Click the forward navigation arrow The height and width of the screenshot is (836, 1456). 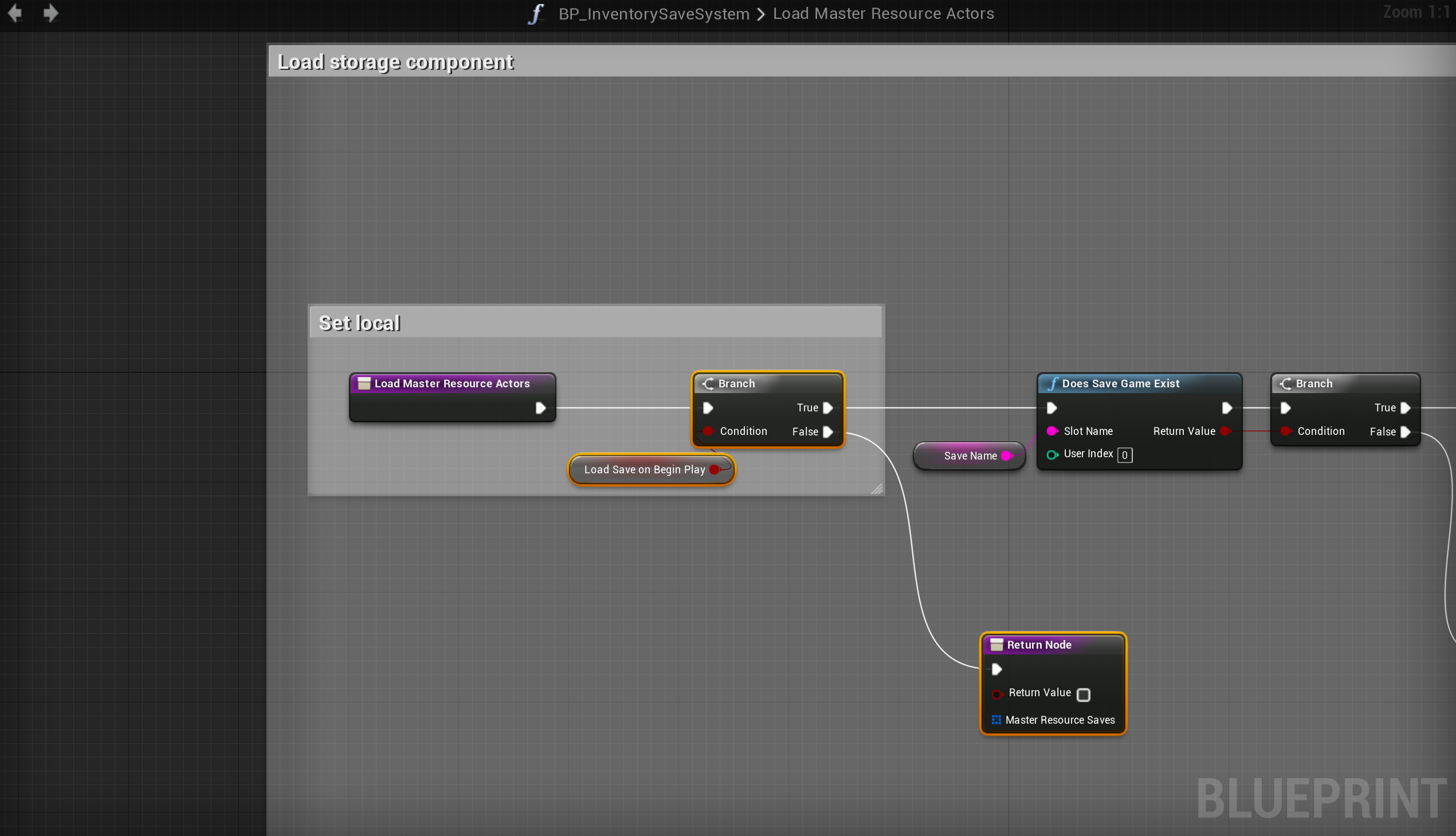[50, 13]
